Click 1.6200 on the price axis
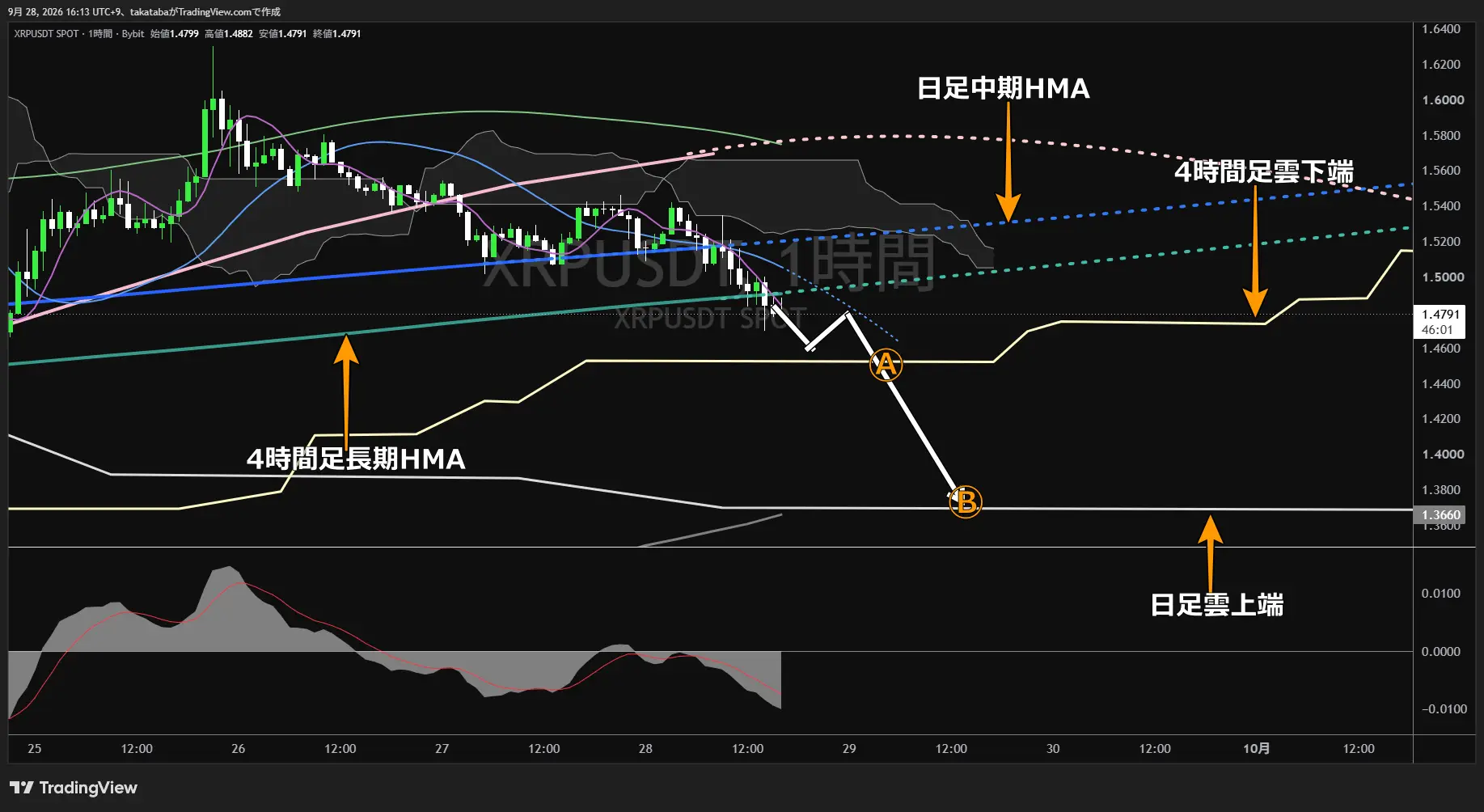The image size is (1484, 812). (1441, 65)
